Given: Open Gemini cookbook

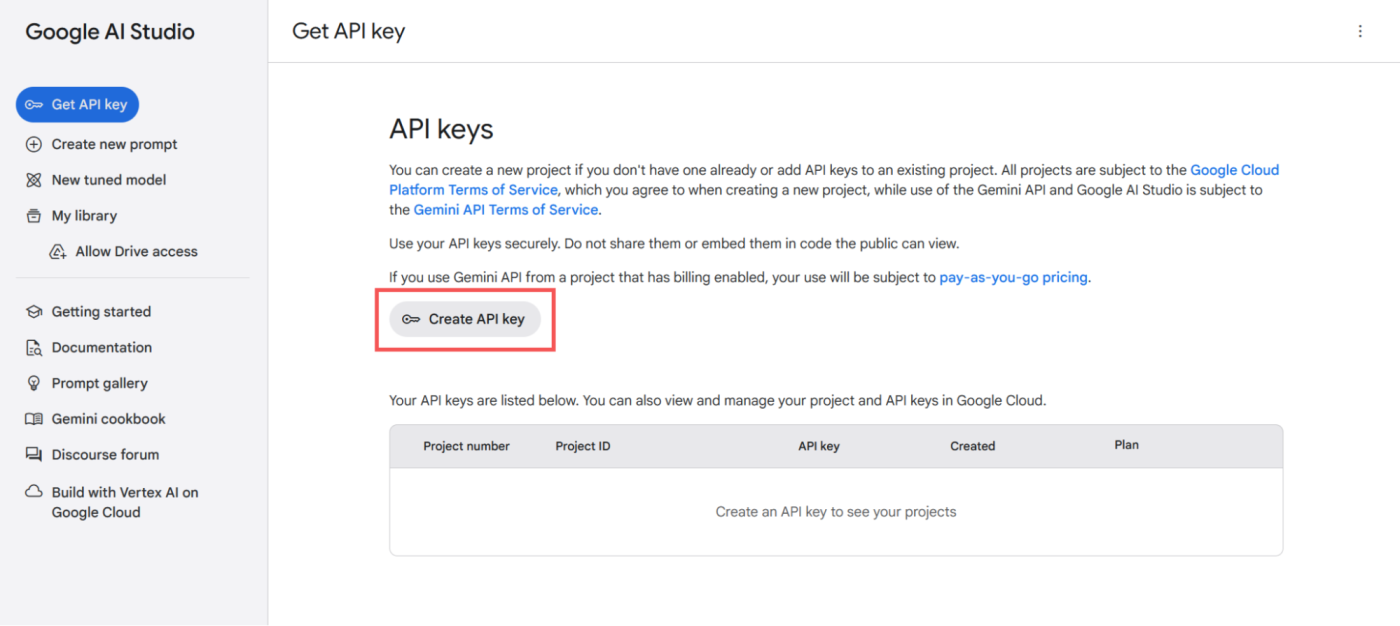Looking at the screenshot, I should (109, 419).
